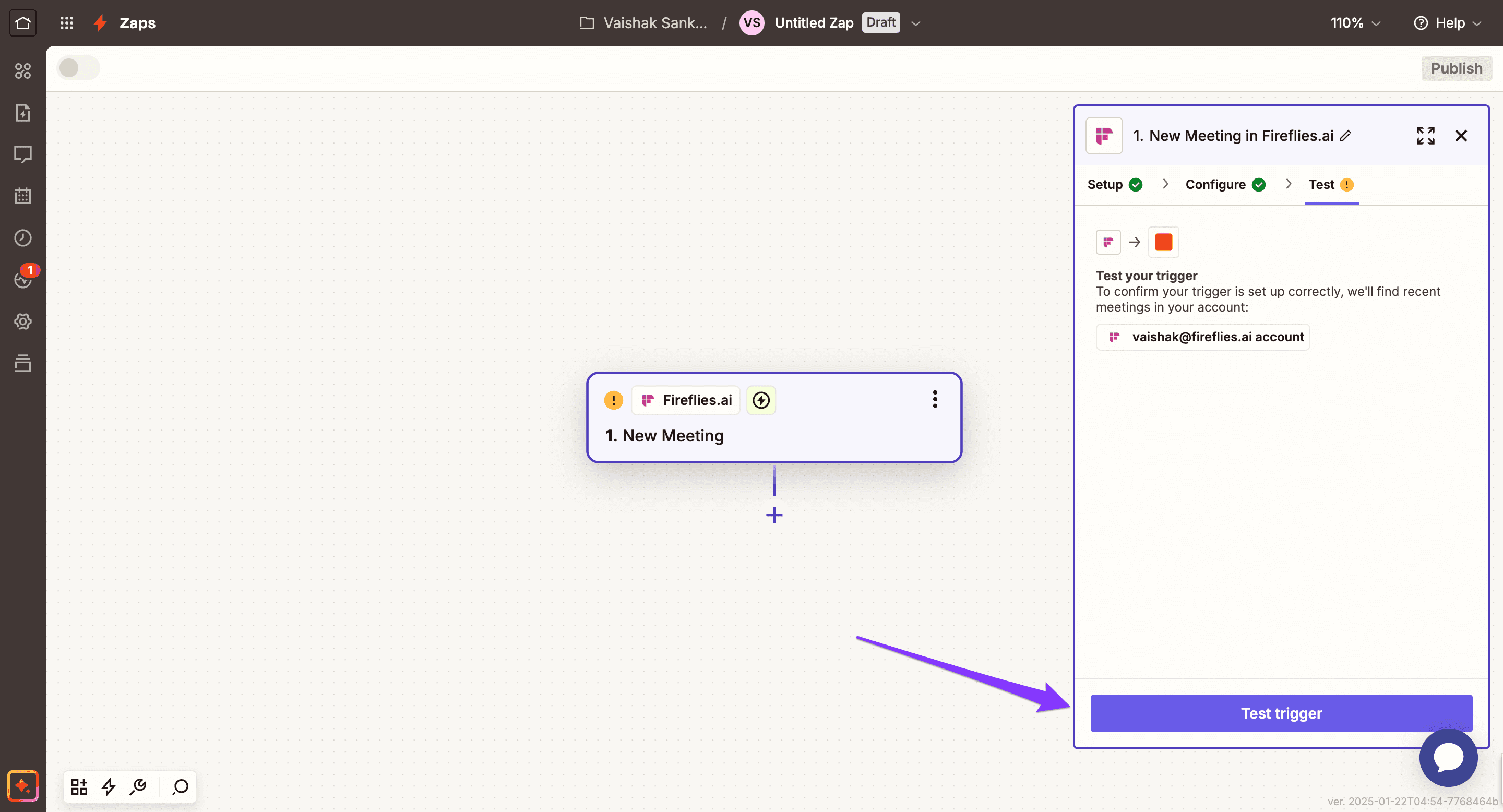Viewport: 1503px width, 812px height.
Task: Rename step using the pencil icon
Action: pyautogui.click(x=1345, y=136)
